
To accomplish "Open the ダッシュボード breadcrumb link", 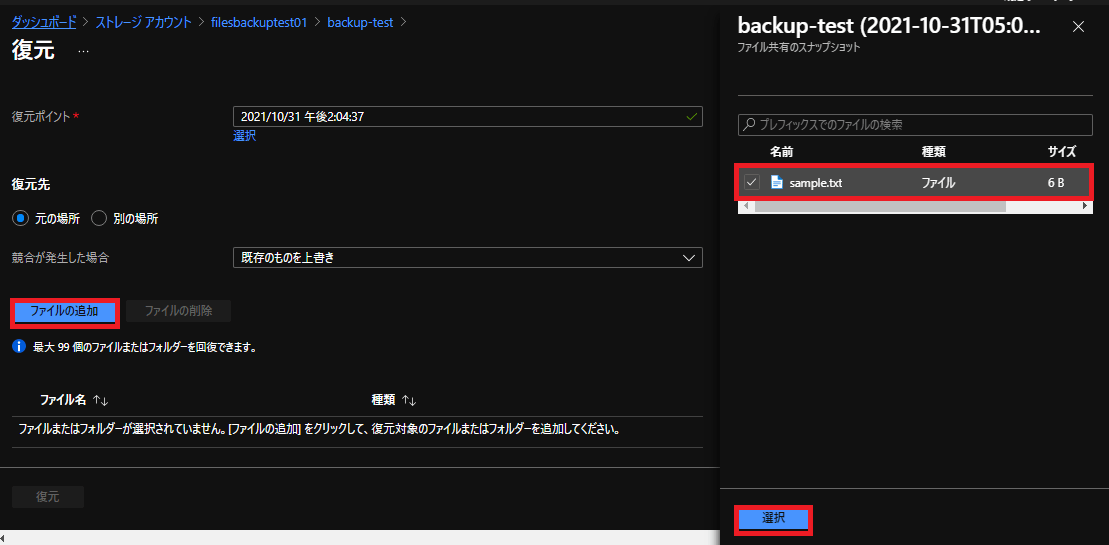I will 44,22.
